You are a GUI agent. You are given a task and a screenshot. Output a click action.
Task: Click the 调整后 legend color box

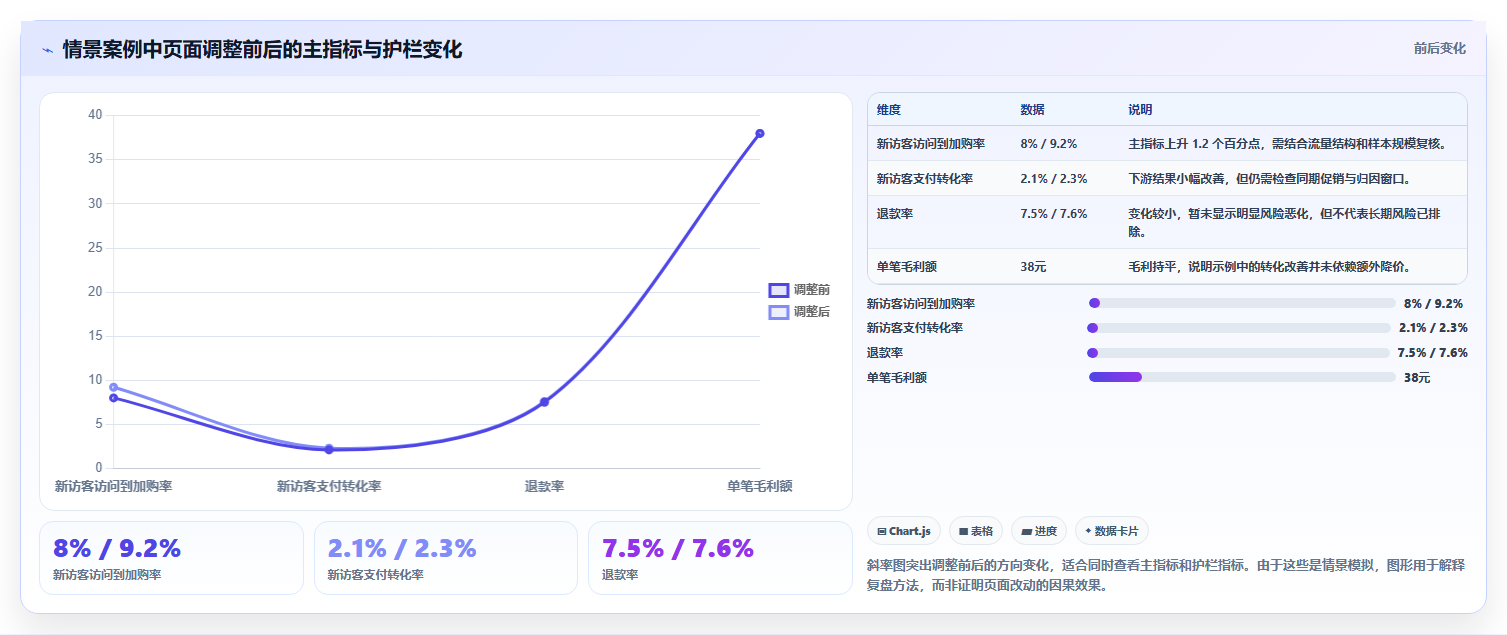(x=779, y=312)
